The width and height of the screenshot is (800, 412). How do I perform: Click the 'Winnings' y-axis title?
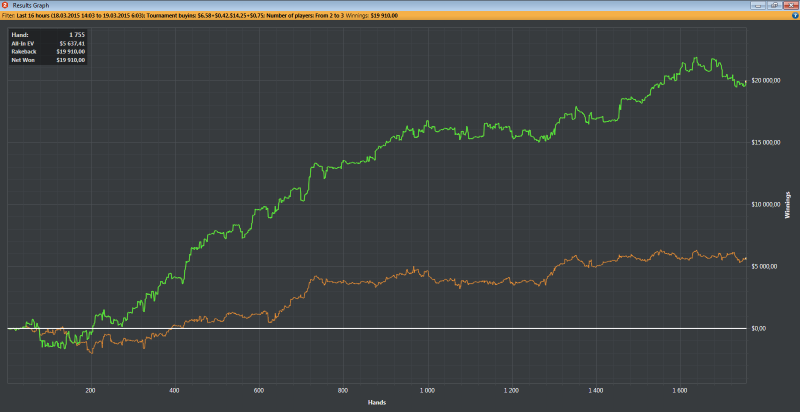coord(788,205)
